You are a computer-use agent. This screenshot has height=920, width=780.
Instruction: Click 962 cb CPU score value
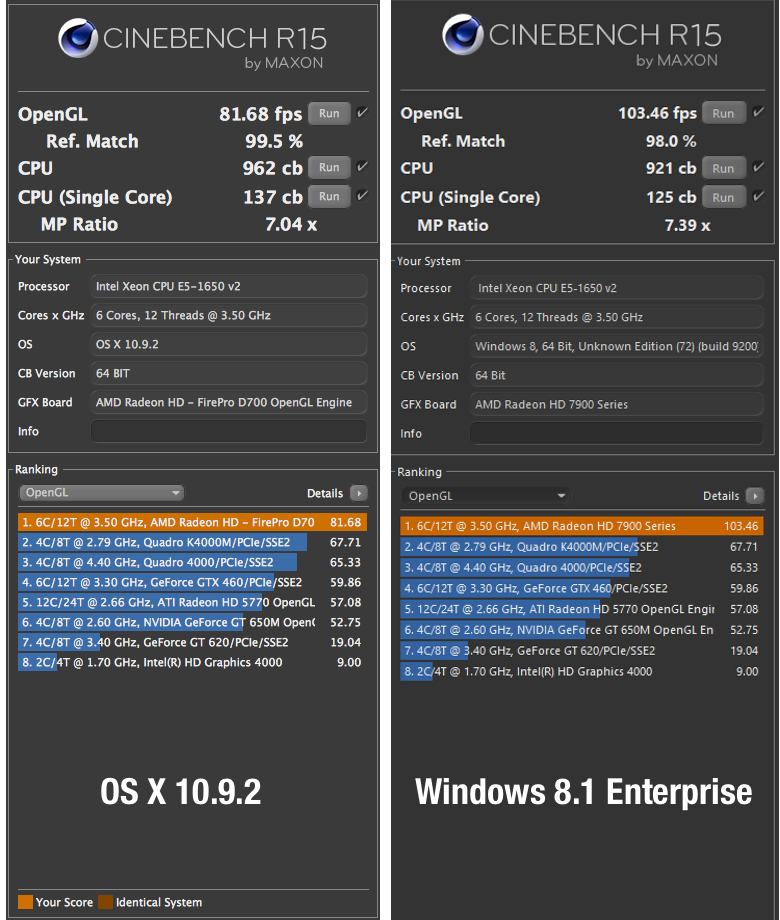pos(272,168)
